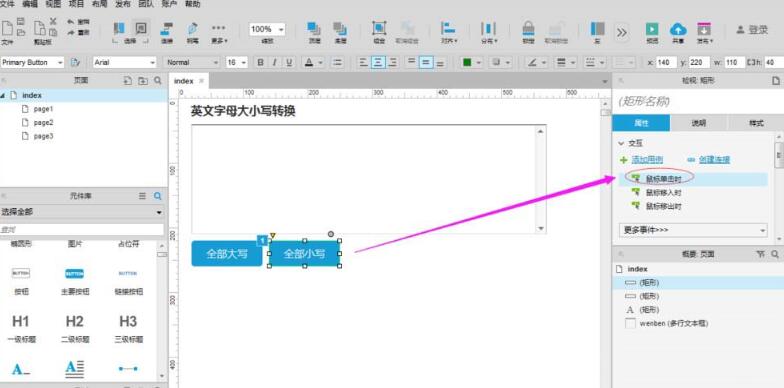Click the 全部大写 button on canvas
This screenshot has height=388, width=784.
pyautogui.click(x=227, y=254)
